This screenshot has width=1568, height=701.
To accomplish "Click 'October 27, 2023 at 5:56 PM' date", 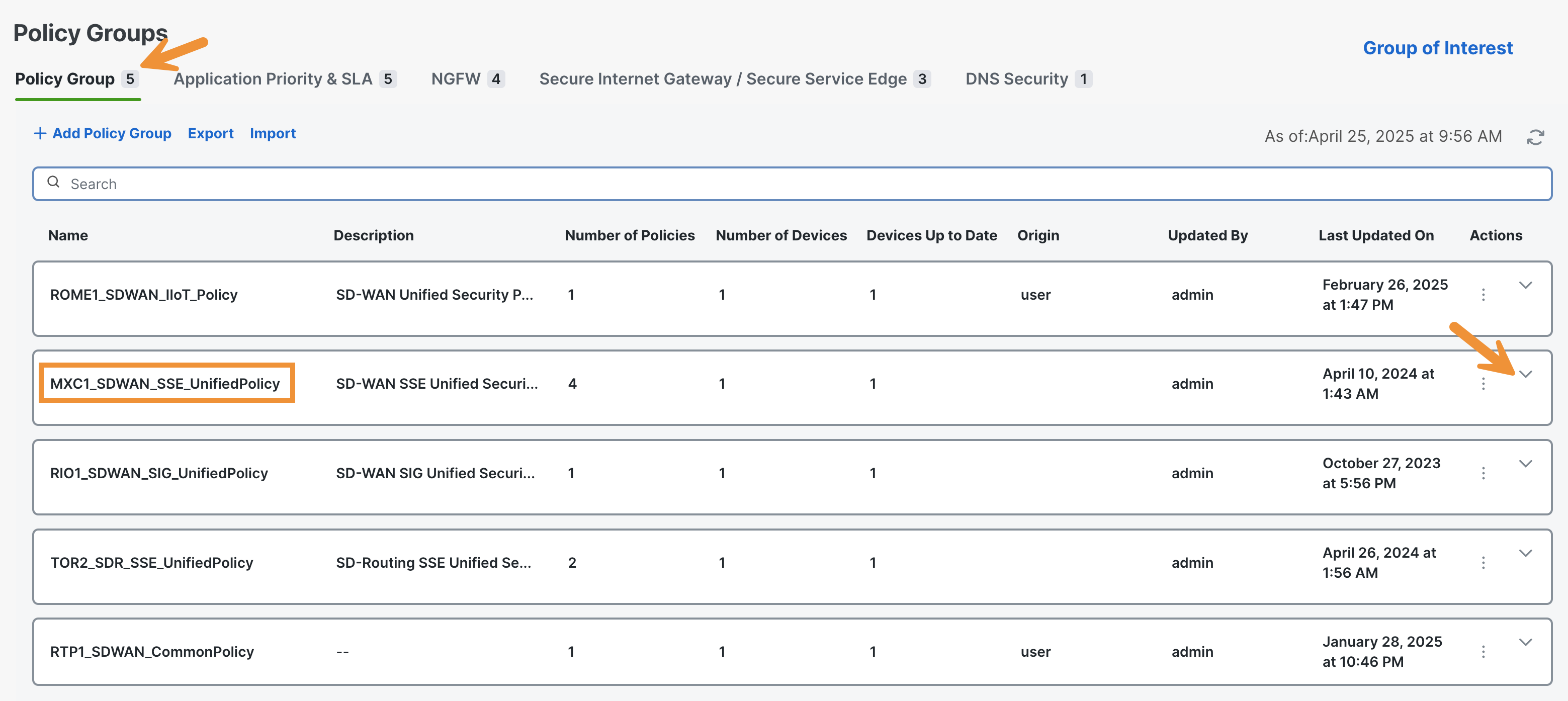I will click(x=1381, y=473).
